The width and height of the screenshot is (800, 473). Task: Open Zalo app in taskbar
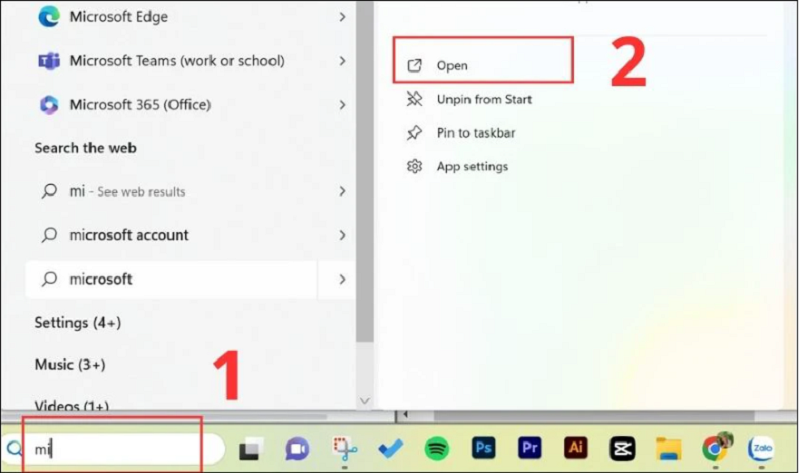[x=762, y=448]
